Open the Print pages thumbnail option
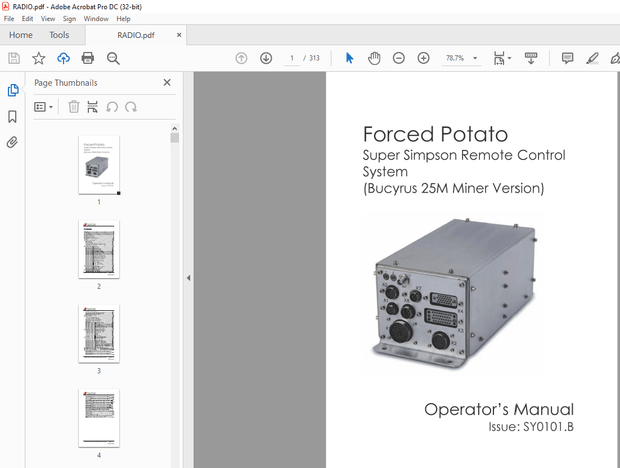Screen dimensions: 620x468 (93, 107)
